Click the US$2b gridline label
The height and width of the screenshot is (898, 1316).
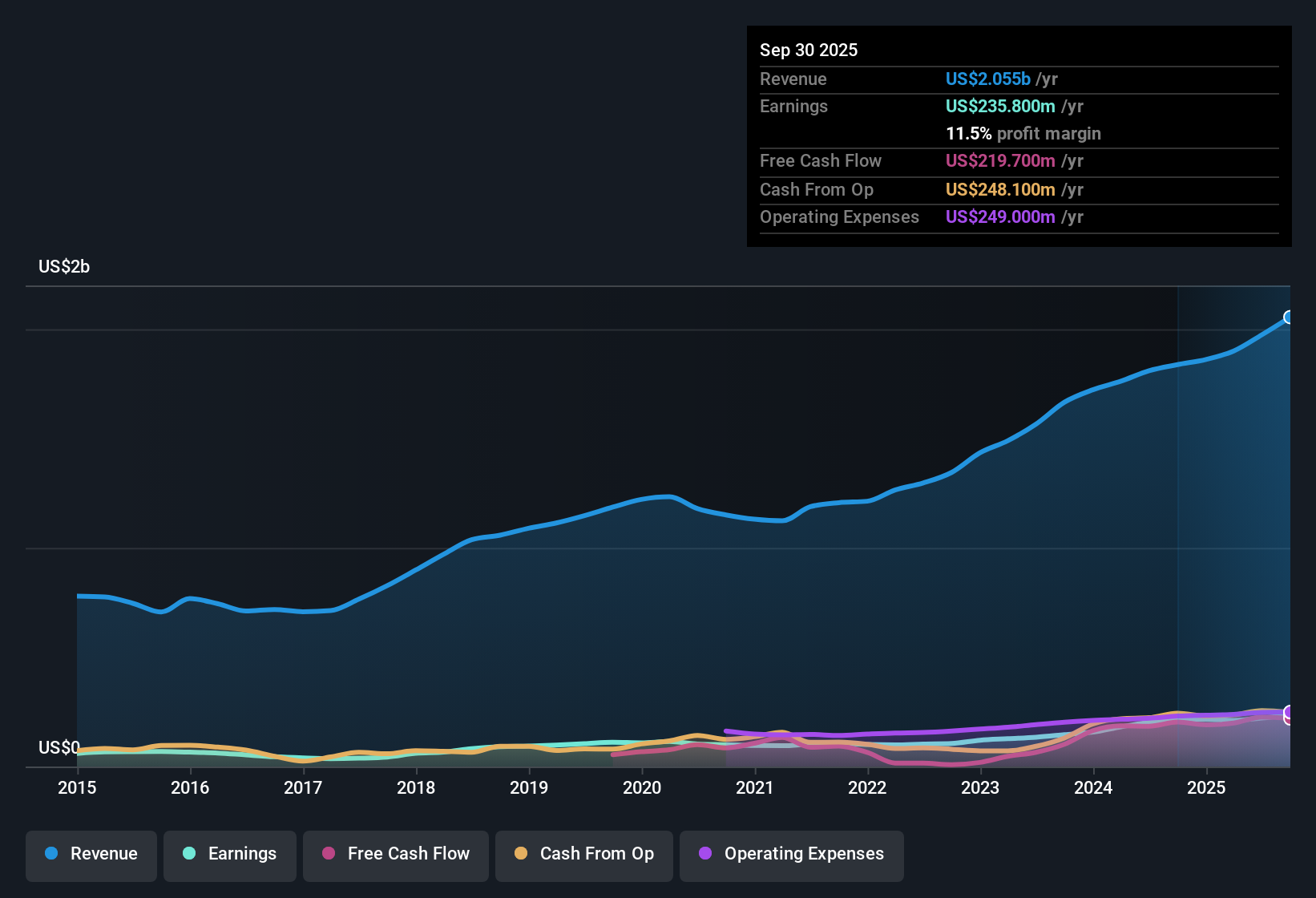point(63,266)
